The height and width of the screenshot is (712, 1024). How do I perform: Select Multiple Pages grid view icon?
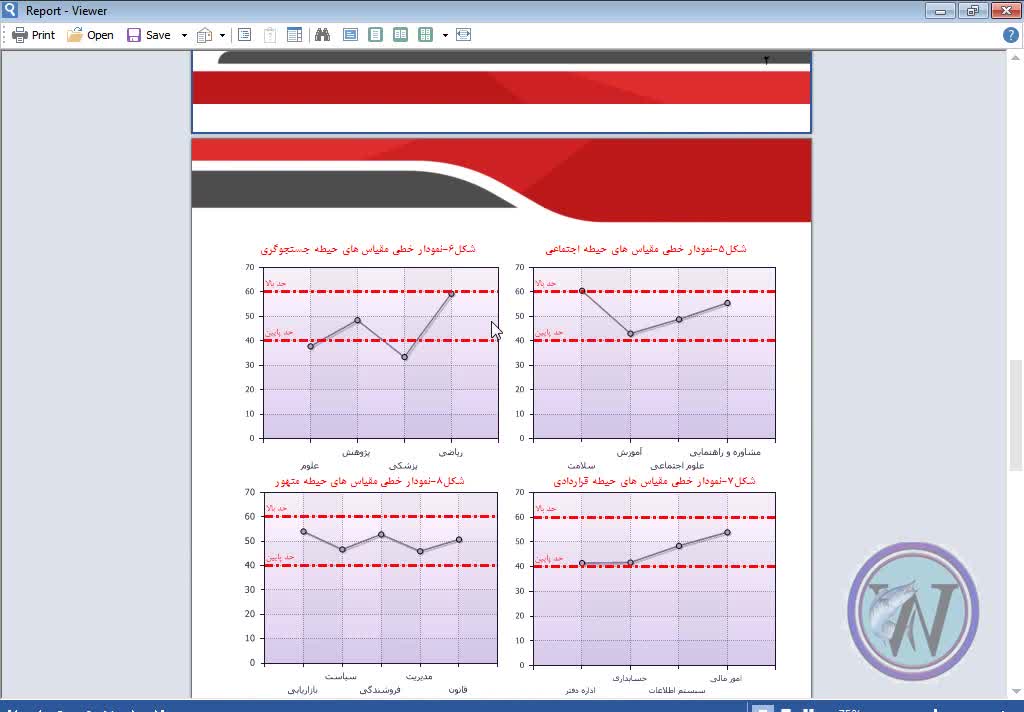(425, 35)
